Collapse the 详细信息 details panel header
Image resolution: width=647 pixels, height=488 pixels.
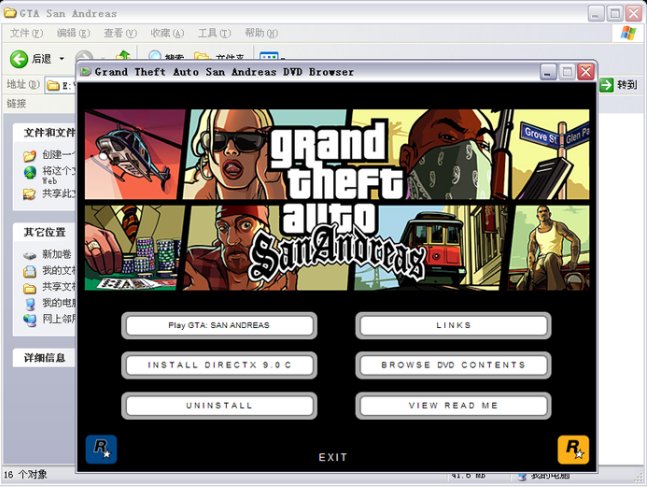(x=44, y=357)
